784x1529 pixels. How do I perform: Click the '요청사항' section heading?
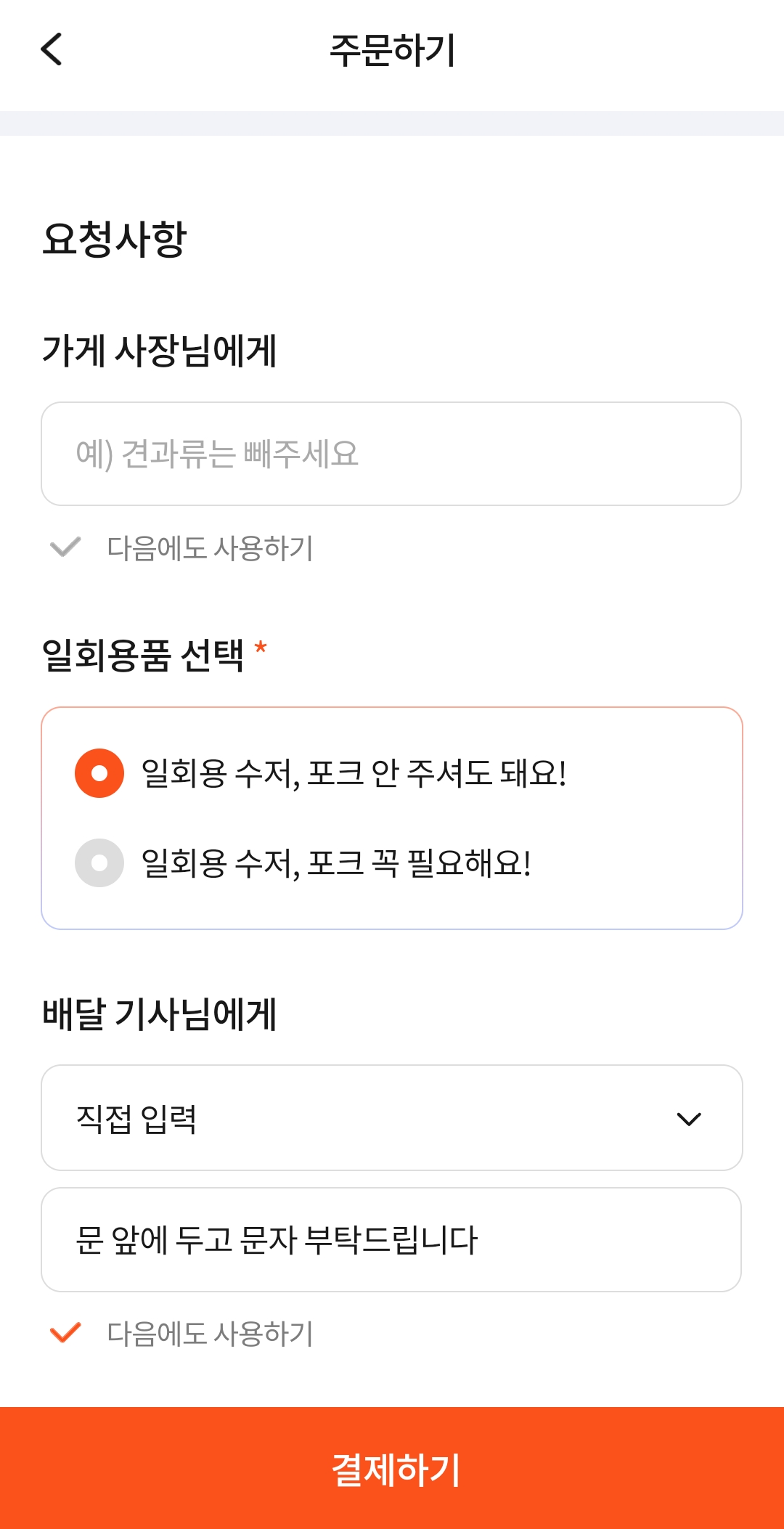coord(115,239)
